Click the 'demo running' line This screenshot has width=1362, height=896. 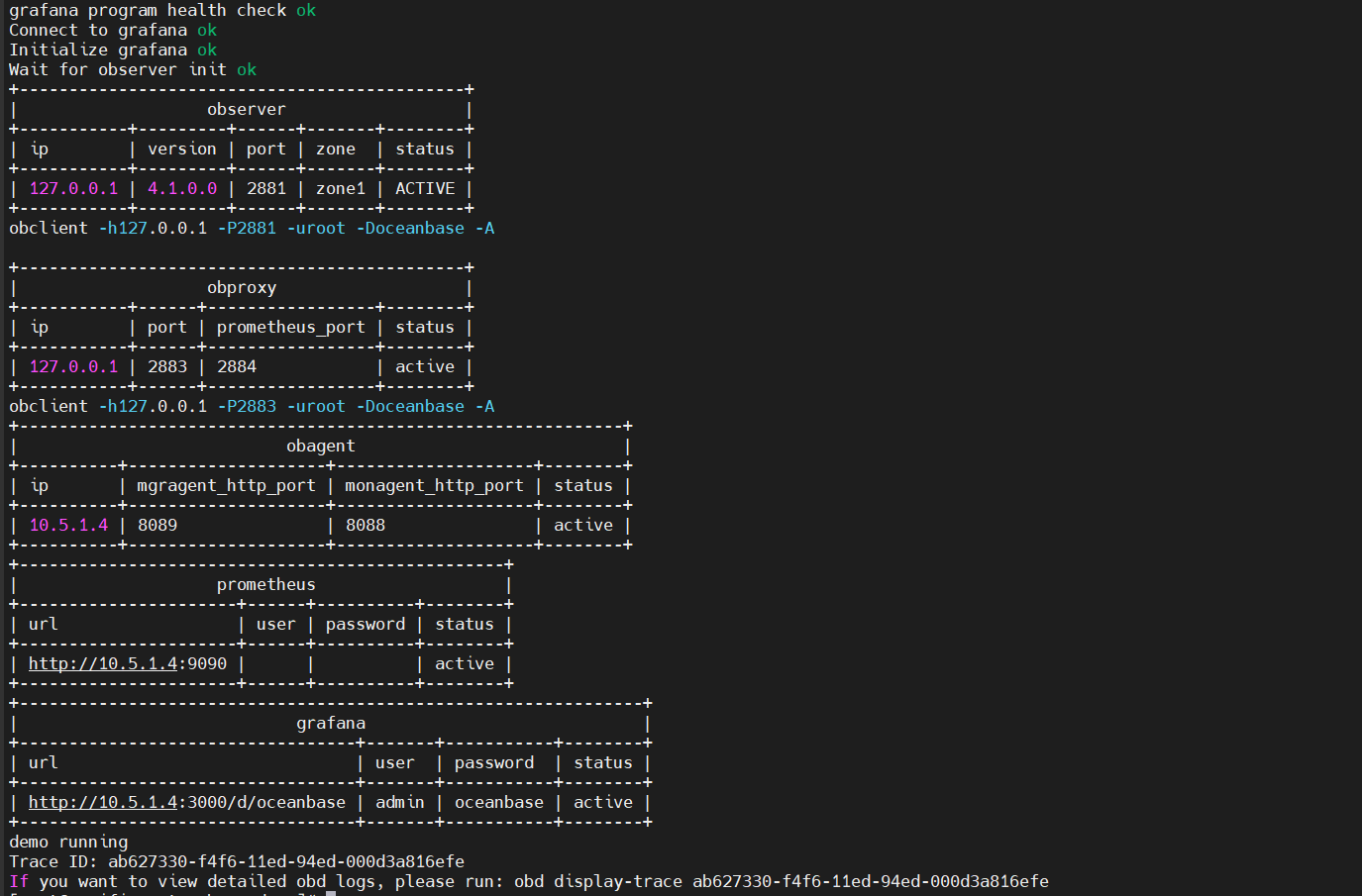68,843
